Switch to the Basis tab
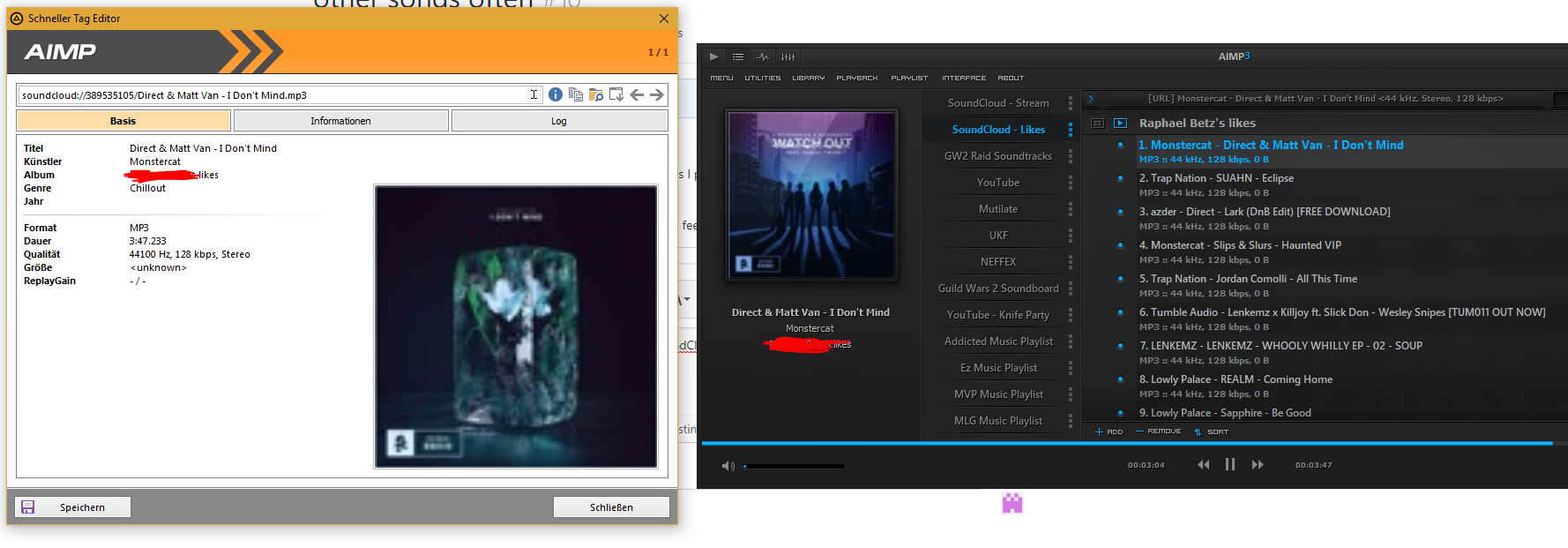1568x548 pixels. pos(123,121)
